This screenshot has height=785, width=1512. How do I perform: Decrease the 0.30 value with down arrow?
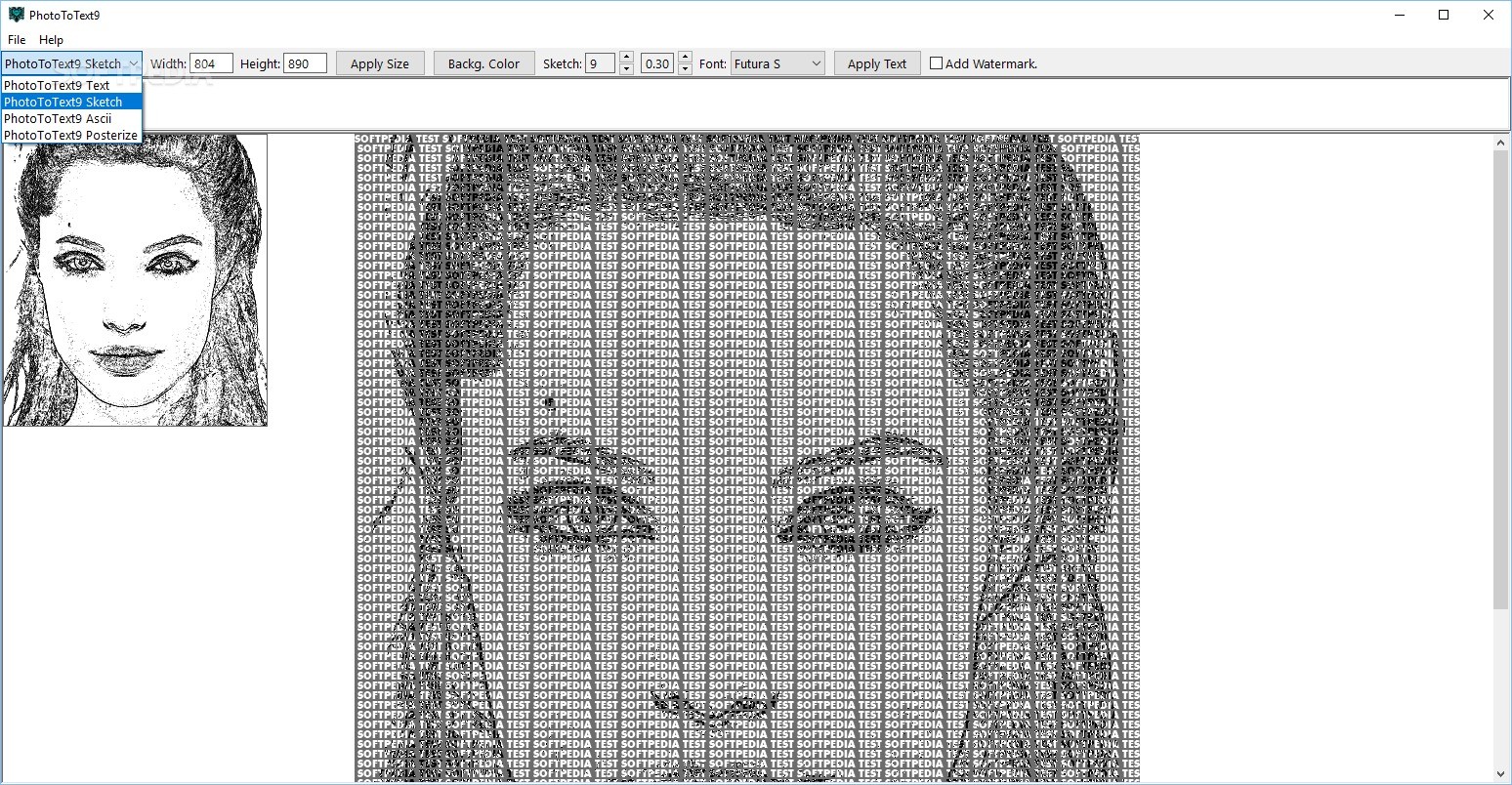point(685,69)
